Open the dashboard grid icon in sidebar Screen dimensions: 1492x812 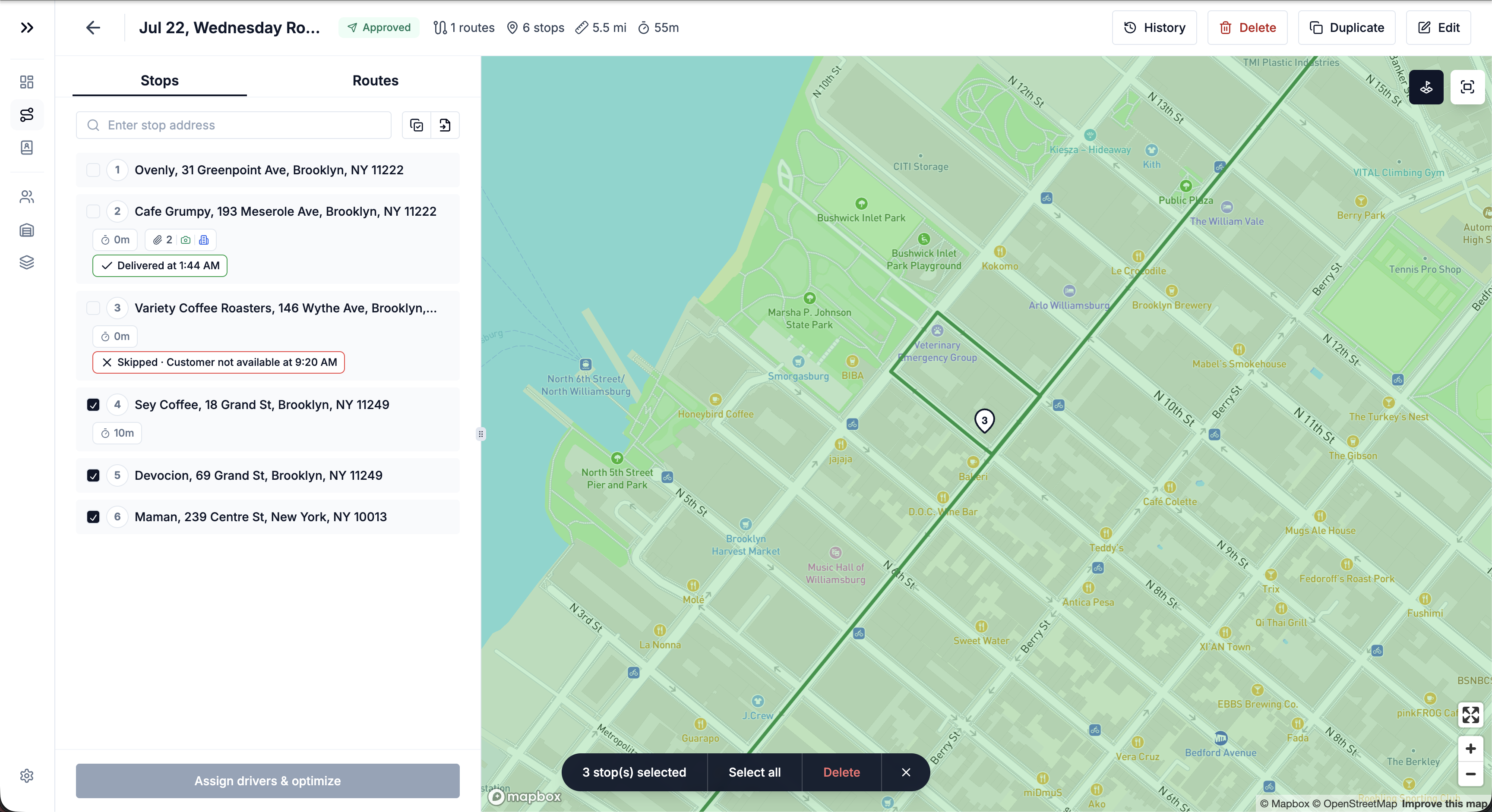[27, 82]
